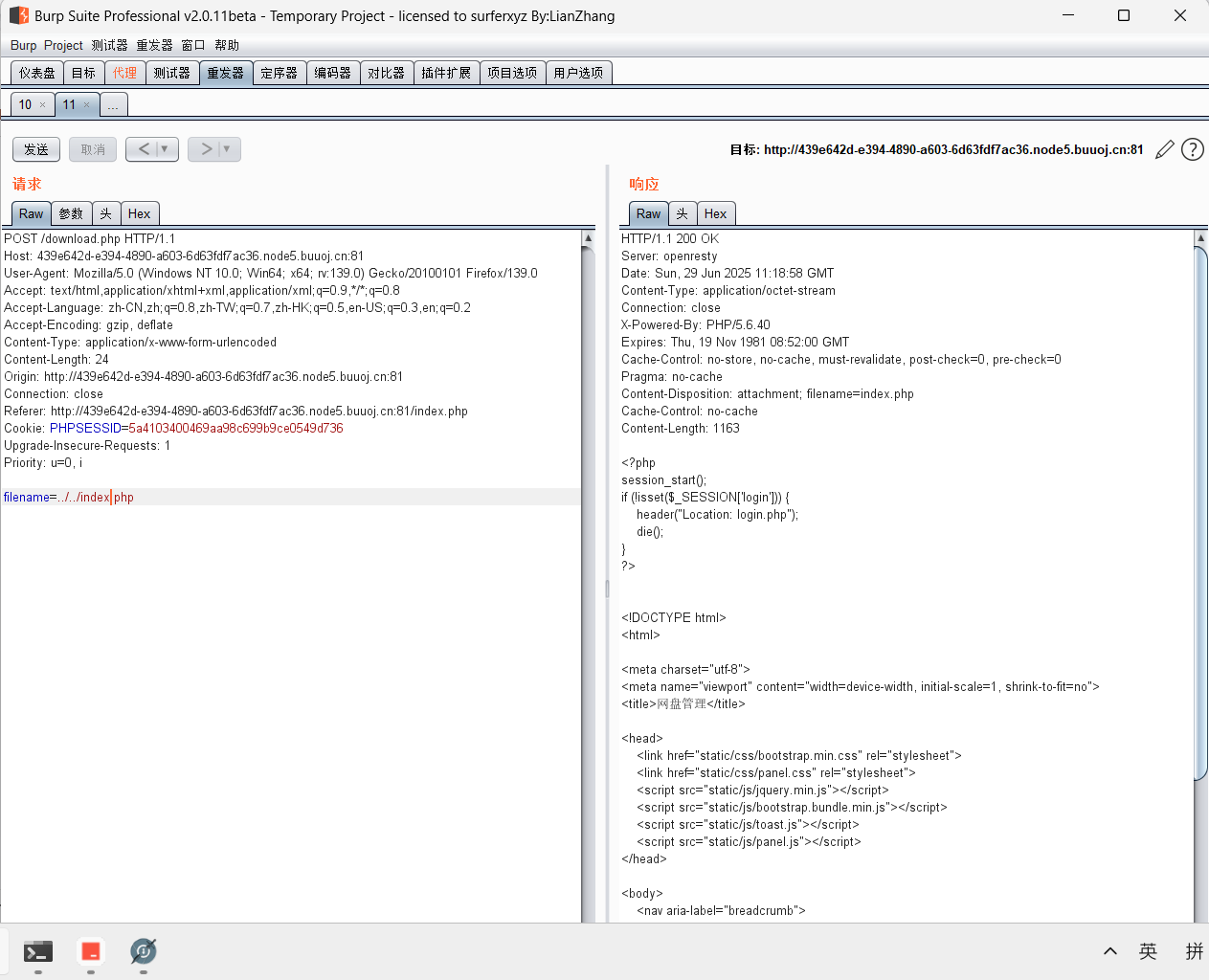The width and height of the screenshot is (1209, 980).
Task: Switch to the 定序器 tab
Action: [280, 73]
